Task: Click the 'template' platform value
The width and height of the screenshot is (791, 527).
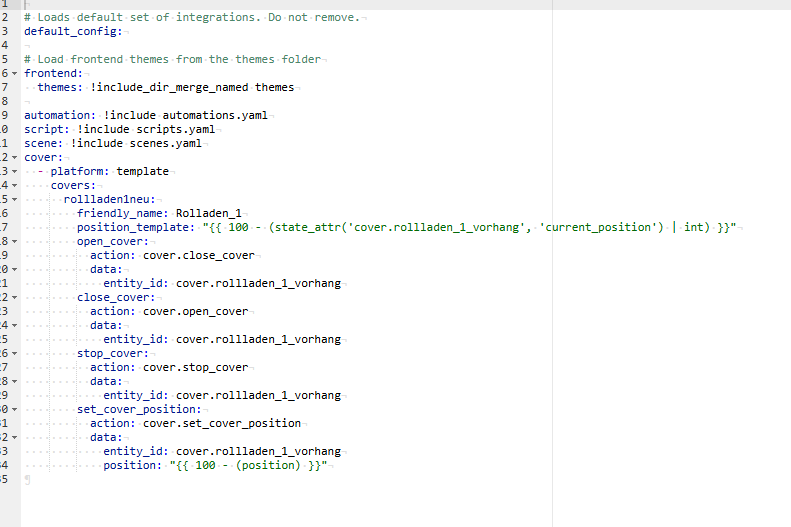Action: [143, 171]
